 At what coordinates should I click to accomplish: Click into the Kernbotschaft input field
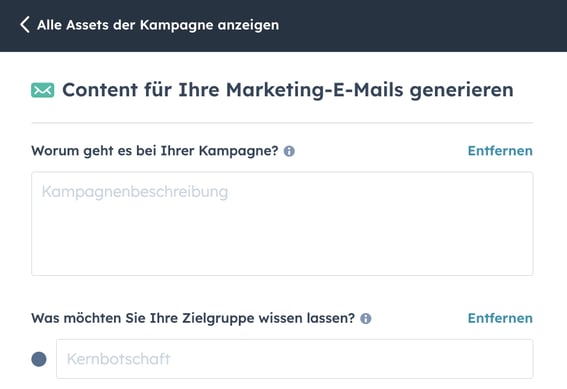[294, 359]
